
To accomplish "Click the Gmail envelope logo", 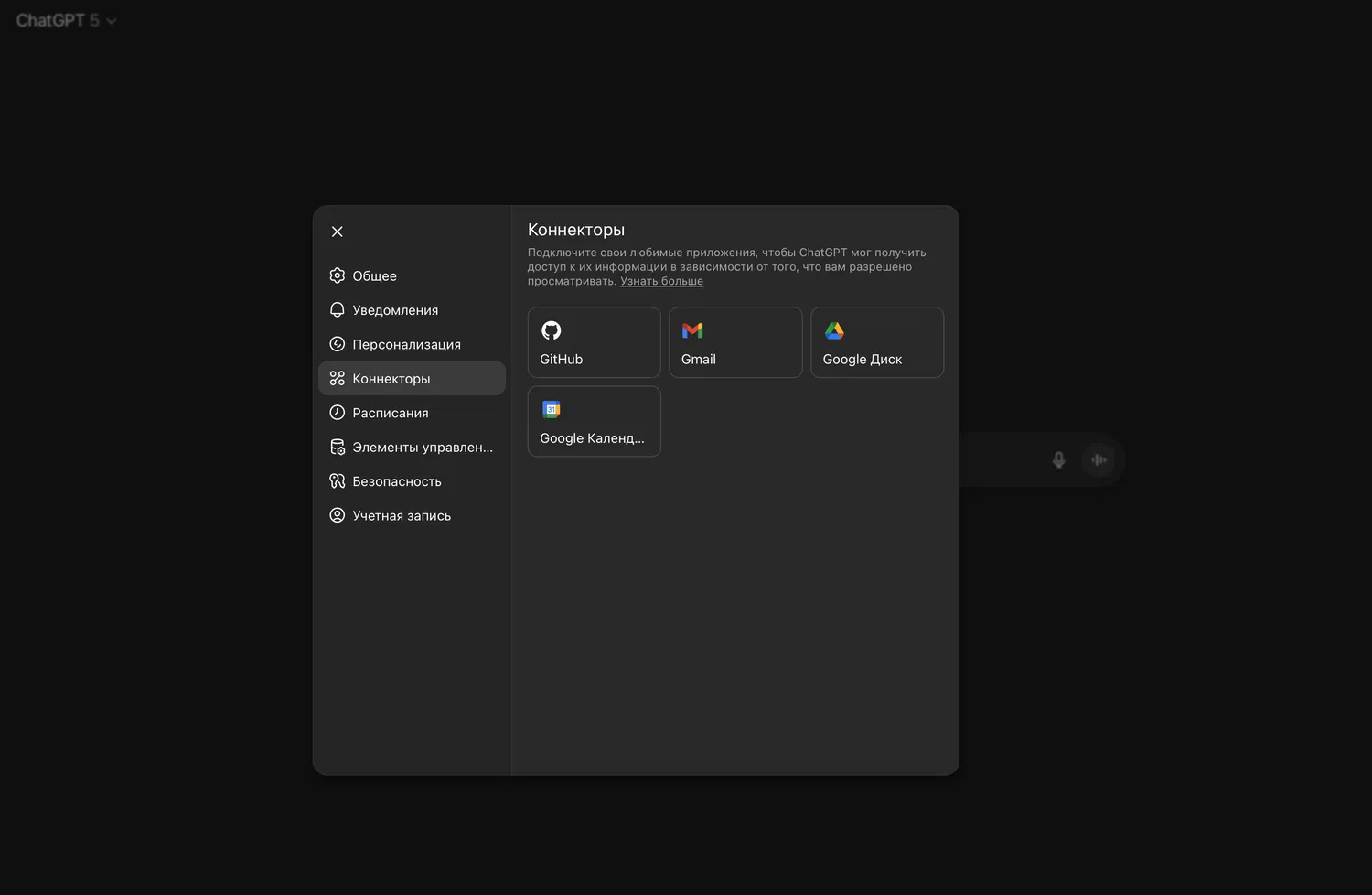I will coord(692,330).
